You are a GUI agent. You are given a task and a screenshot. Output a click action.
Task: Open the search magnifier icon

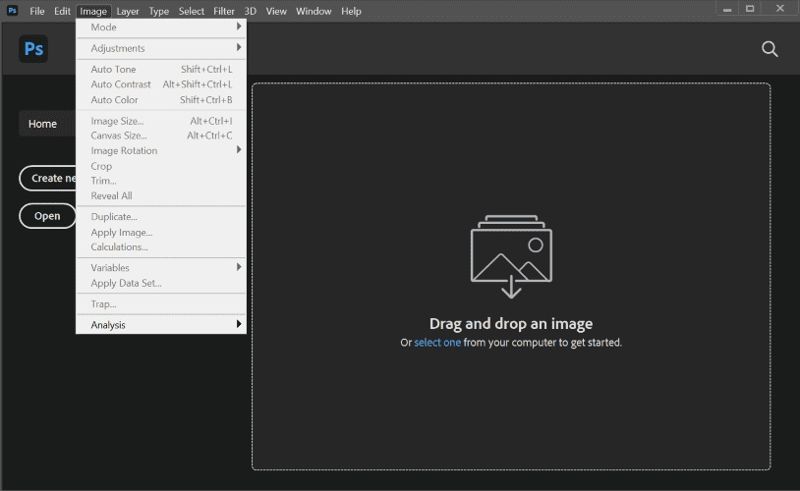[x=769, y=49]
